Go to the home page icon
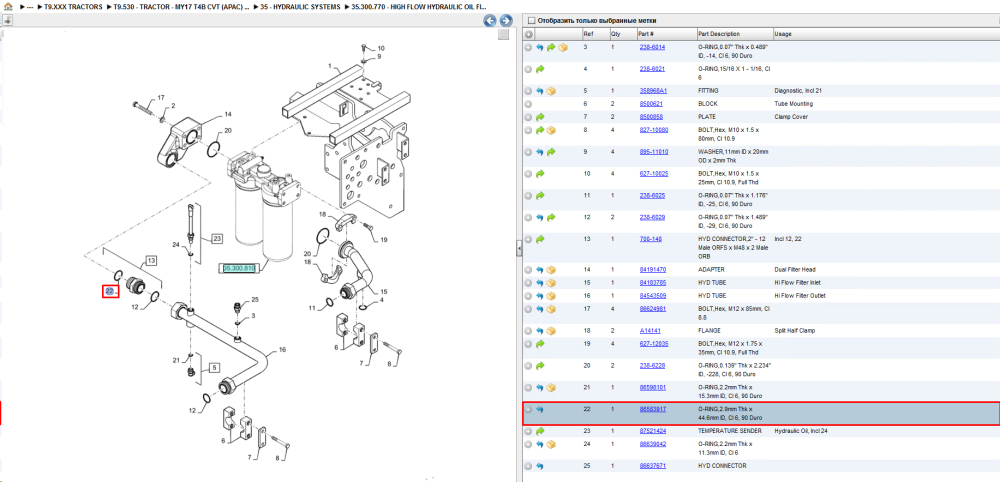Viewport: 1000px width, 482px height. click(8, 6)
